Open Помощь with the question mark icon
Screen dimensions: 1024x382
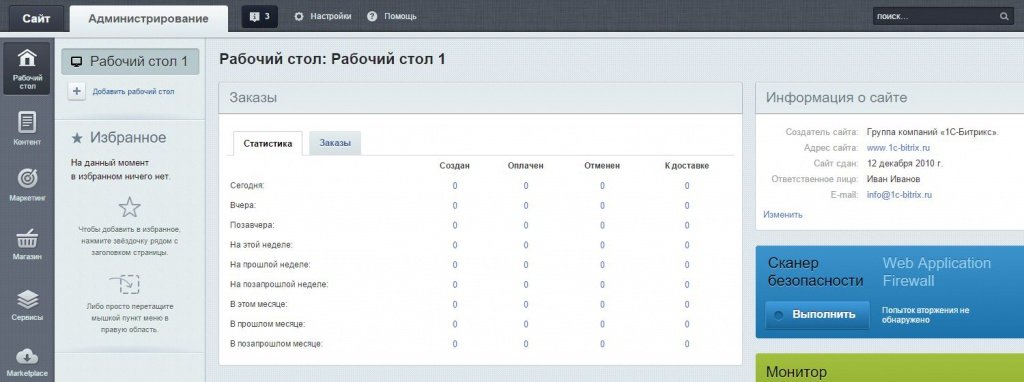(392, 16)
